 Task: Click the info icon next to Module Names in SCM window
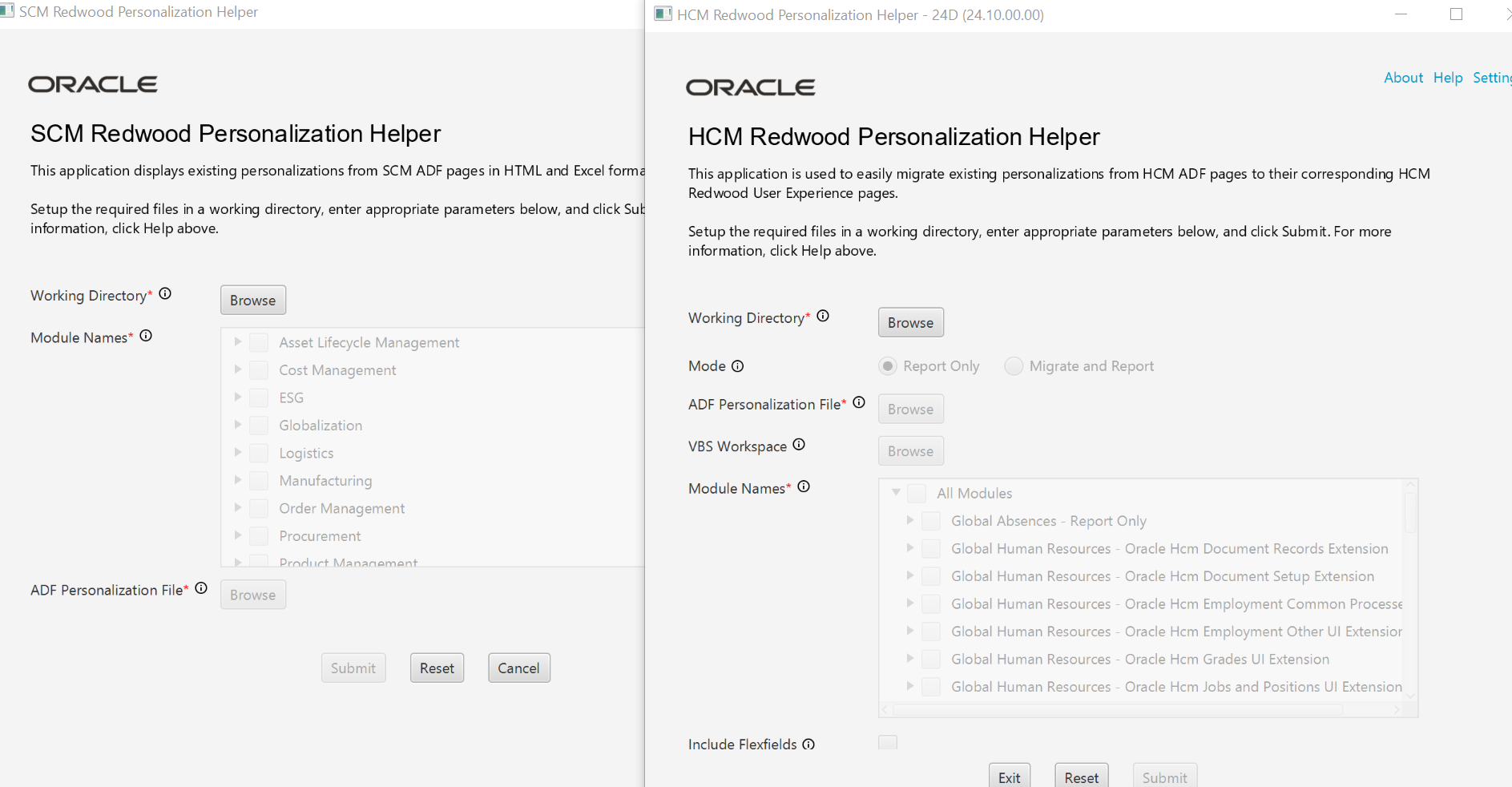146,336
